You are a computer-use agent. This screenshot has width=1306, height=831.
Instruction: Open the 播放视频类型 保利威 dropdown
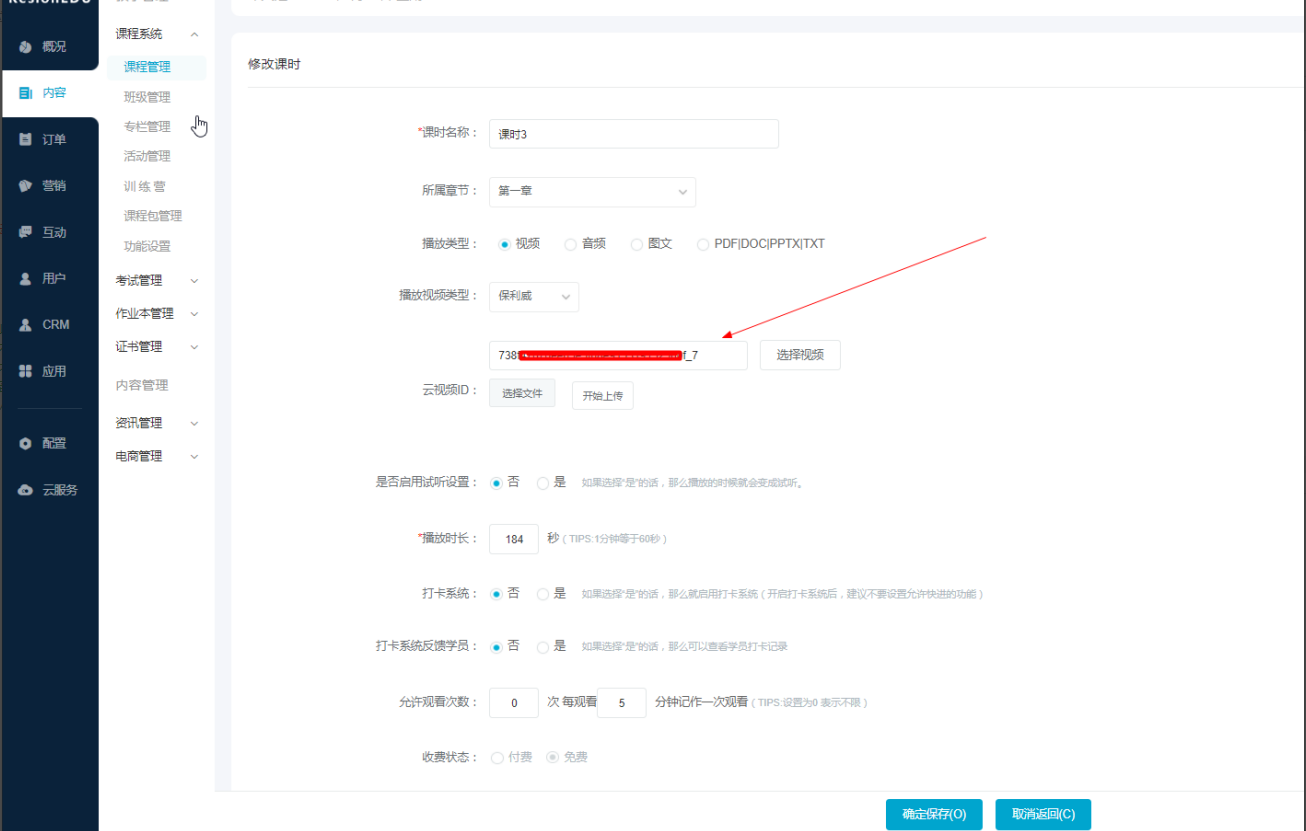pyautogui.click(x=534, y=297)
